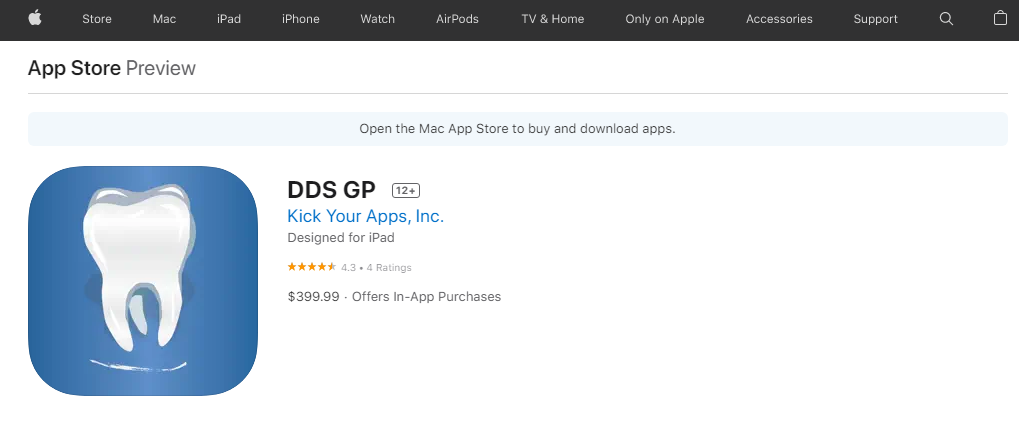
Task: Click the Designed for iPad label
Action: [341, 238]
